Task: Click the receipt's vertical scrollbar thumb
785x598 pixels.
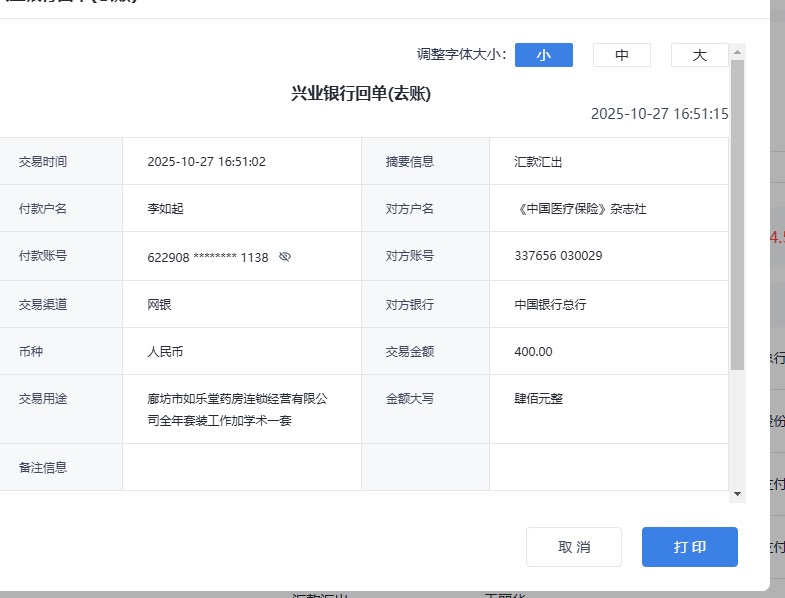Action: [738, 215]
